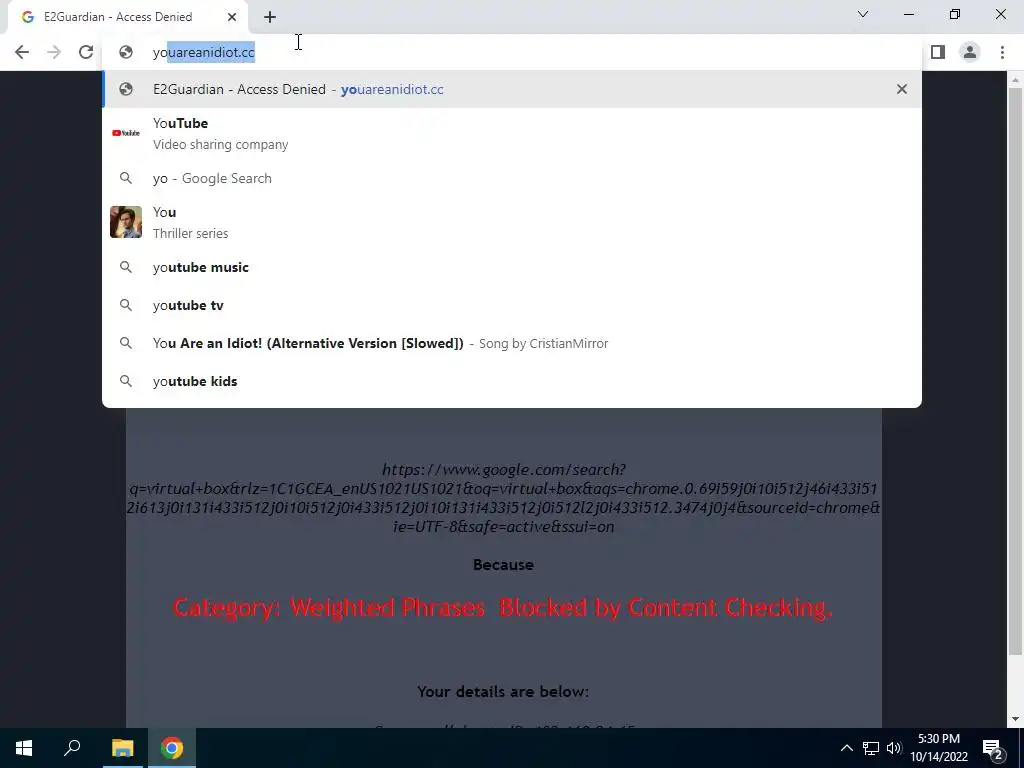Click the blocked Google search URL text
1024x768 pixels.
click(504, 498)
